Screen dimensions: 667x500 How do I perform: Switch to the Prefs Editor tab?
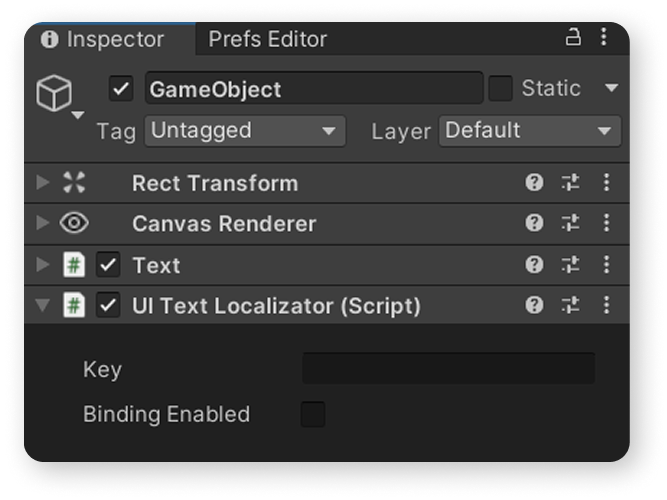268,39
